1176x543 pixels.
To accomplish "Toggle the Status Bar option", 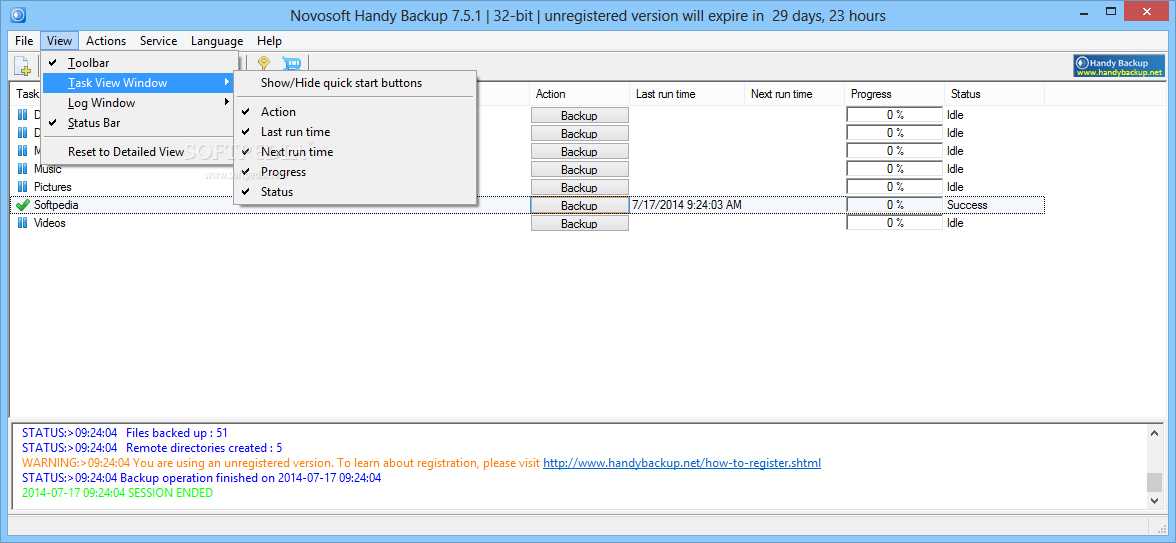I will point(140,123).
